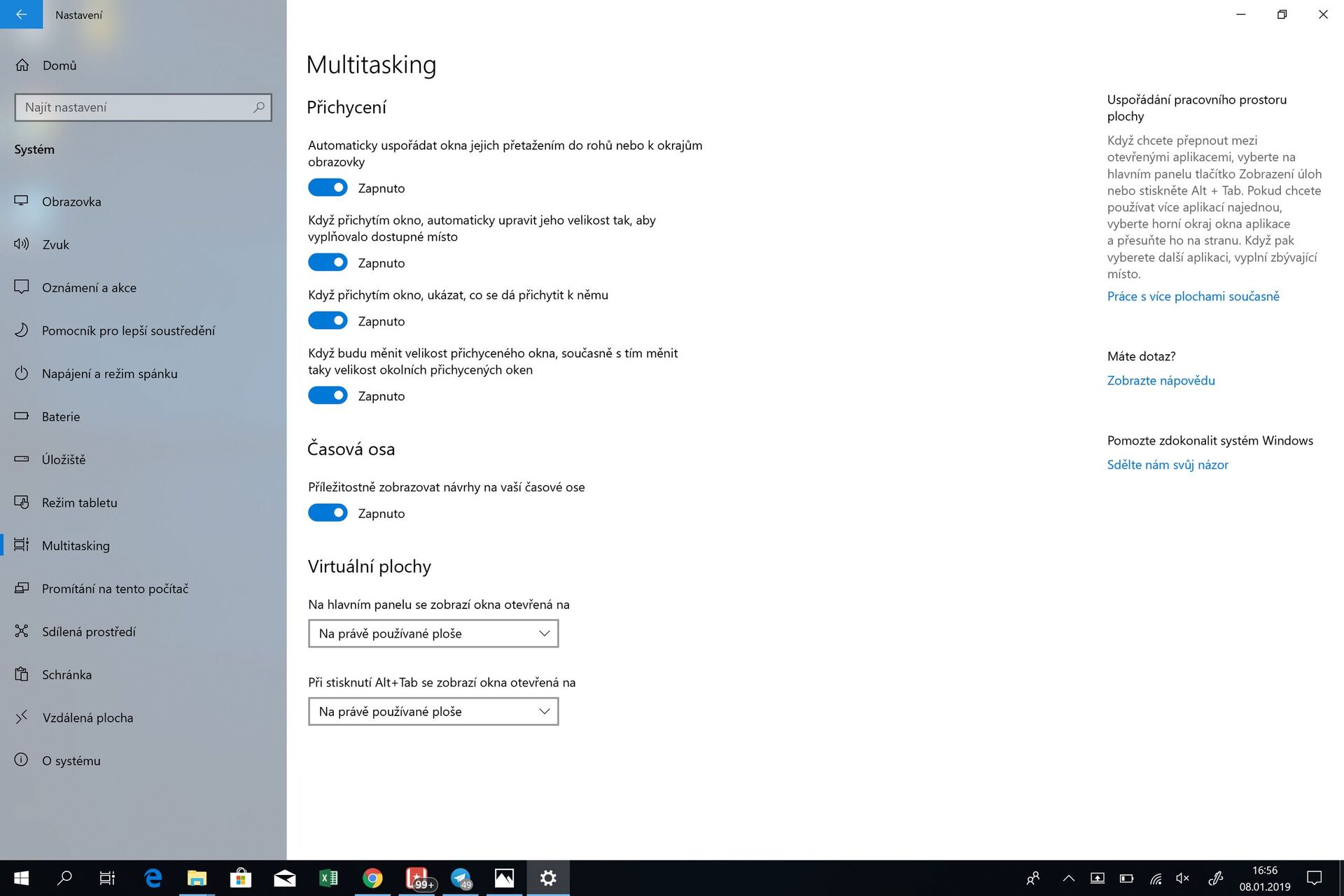Image resolution: width=1344 pixels, height=896 pixels.
Task: Open the taskbar windows visibility dropdown
Action: tap(433, 633)
